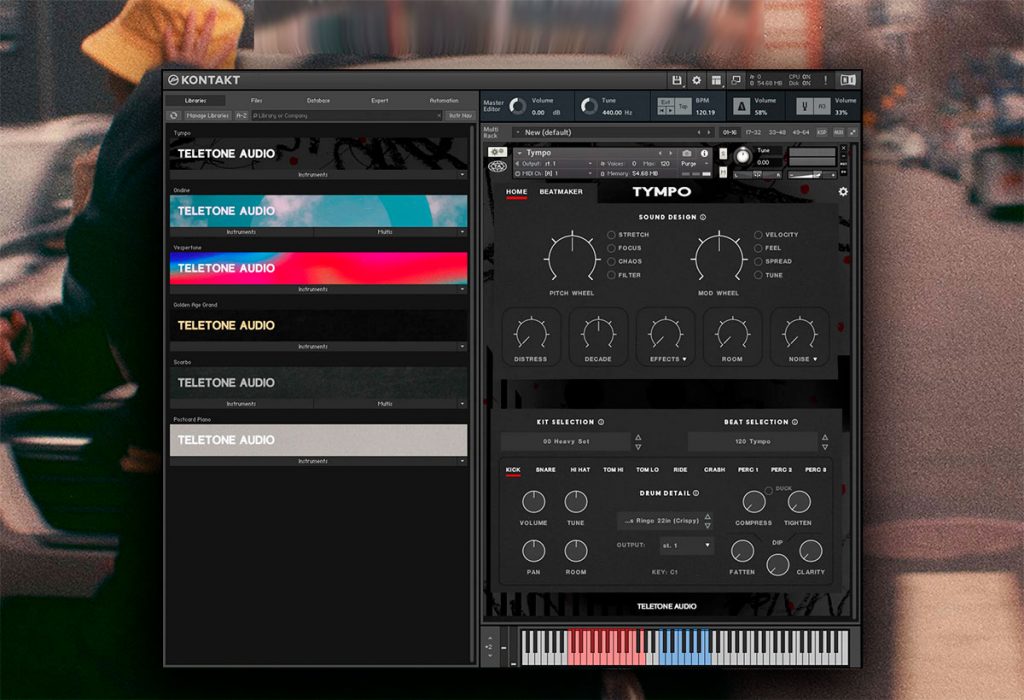
Task: Open the Purge dropdown menu
Action: coord(695,164)
